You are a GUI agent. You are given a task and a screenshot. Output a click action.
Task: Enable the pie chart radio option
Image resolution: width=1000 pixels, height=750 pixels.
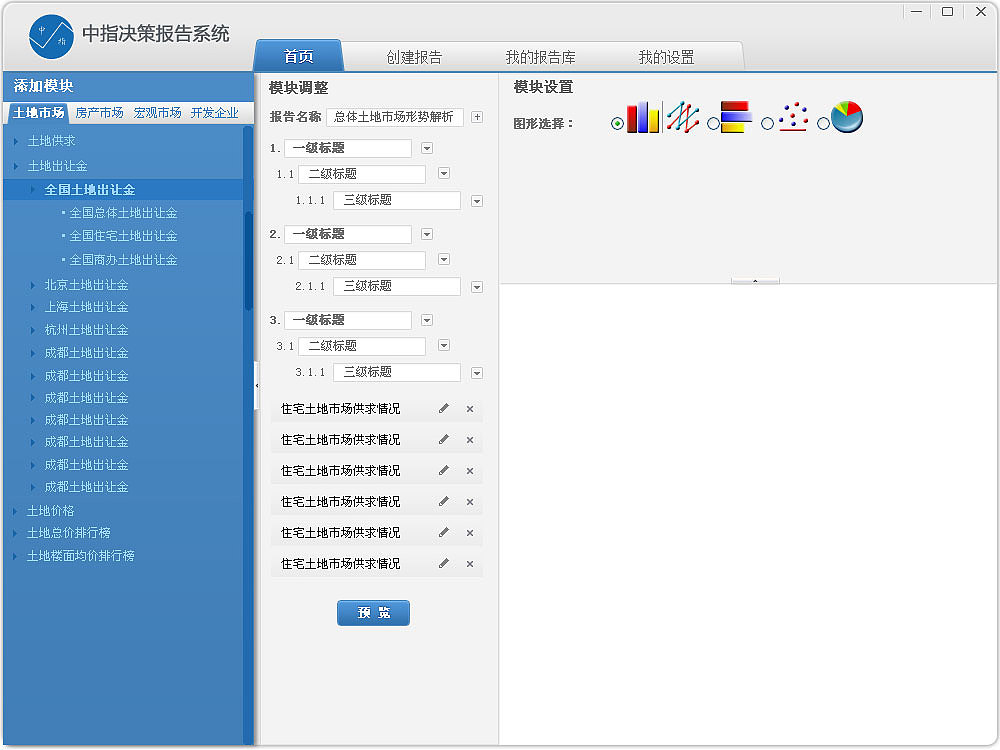pos(821,122)
